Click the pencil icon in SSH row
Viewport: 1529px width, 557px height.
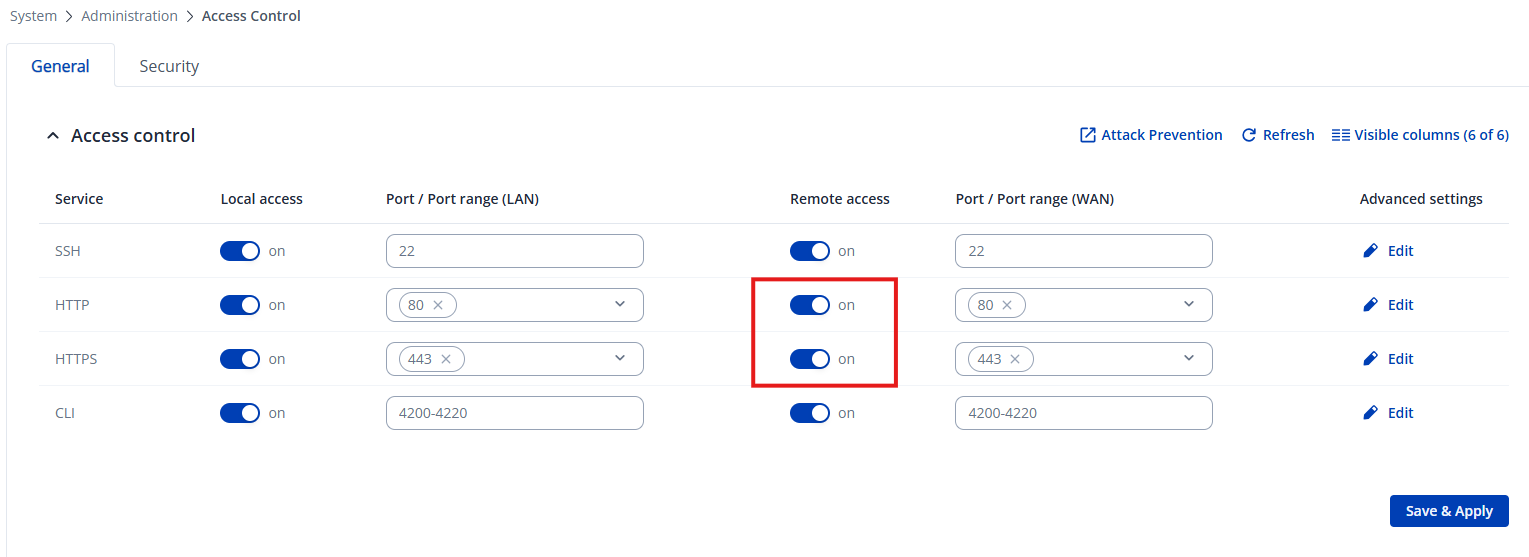(x=1370, y=251)
